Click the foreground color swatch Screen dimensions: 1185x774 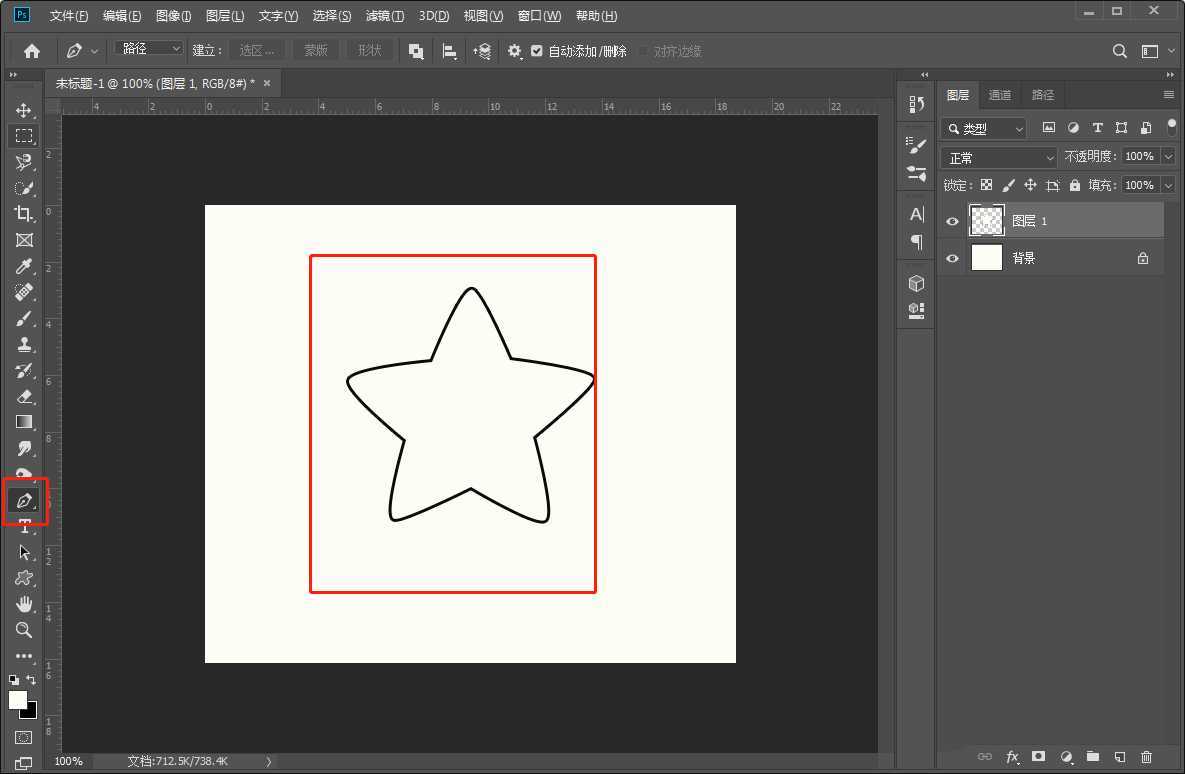tap(18, 699)
